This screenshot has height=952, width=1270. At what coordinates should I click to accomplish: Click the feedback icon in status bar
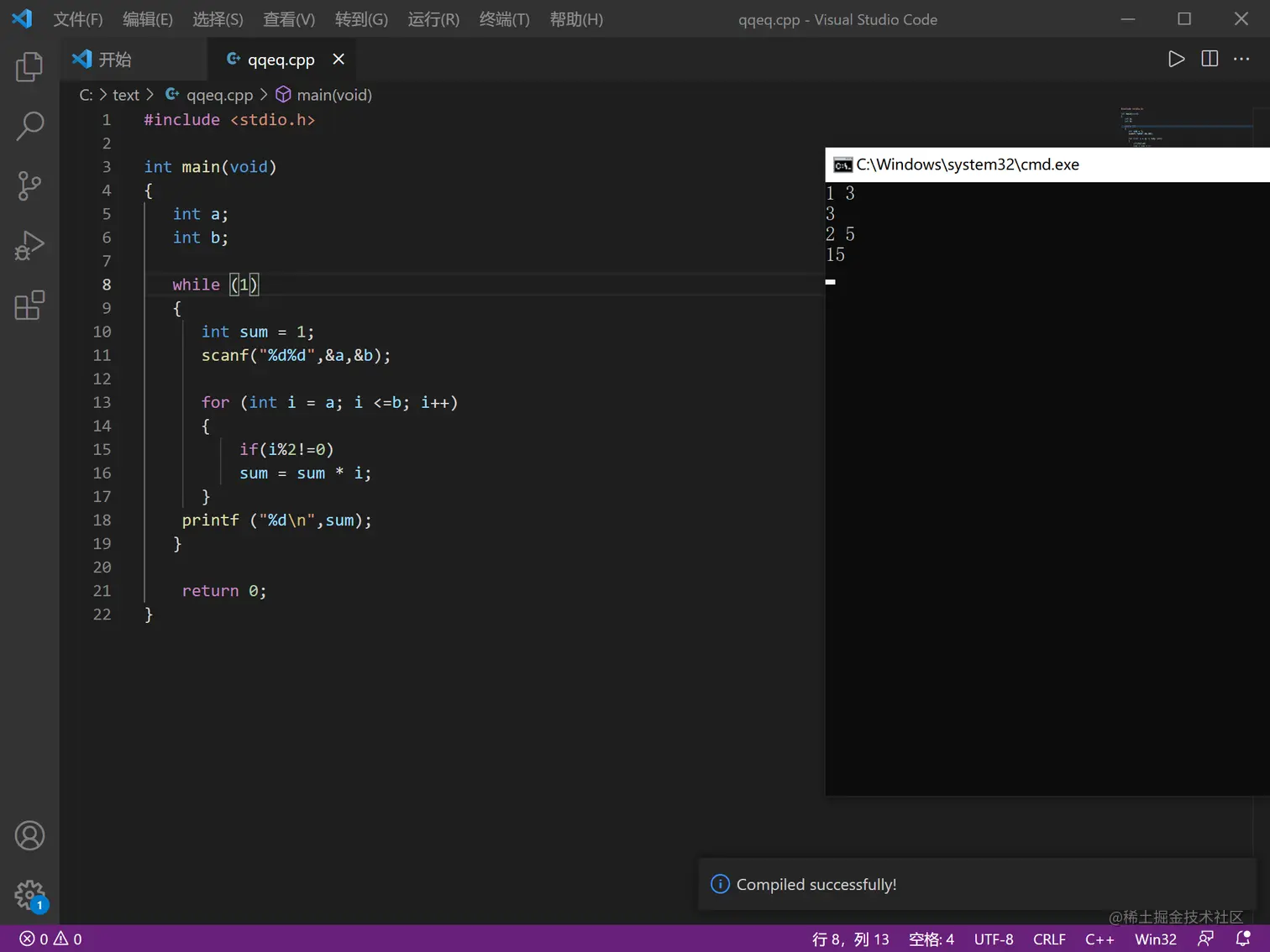(x=1206, y=939)
